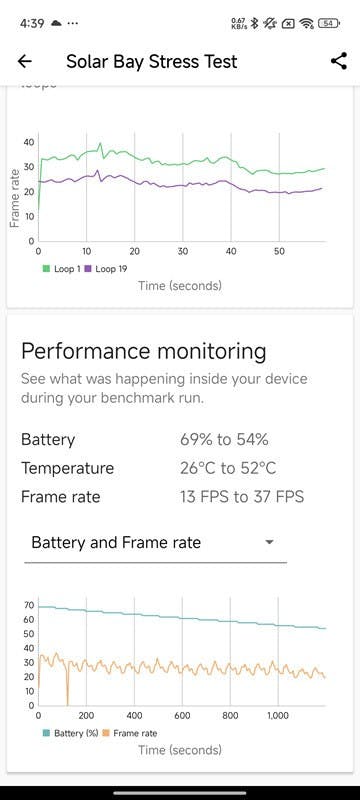Expand the Battery and Frame rate dropdown
The width and height of the screenshot is (360, 800).
point(155,543)
